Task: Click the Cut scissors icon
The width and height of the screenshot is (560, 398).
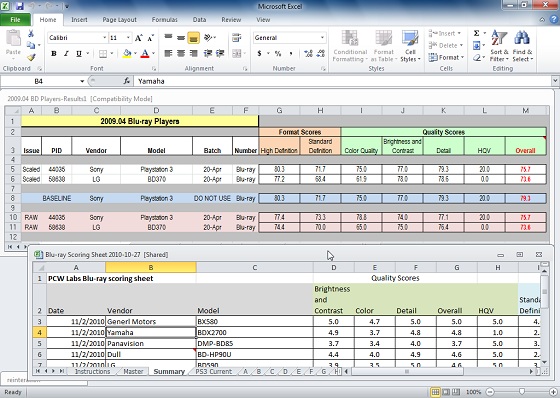Action: tap(31, 34)
